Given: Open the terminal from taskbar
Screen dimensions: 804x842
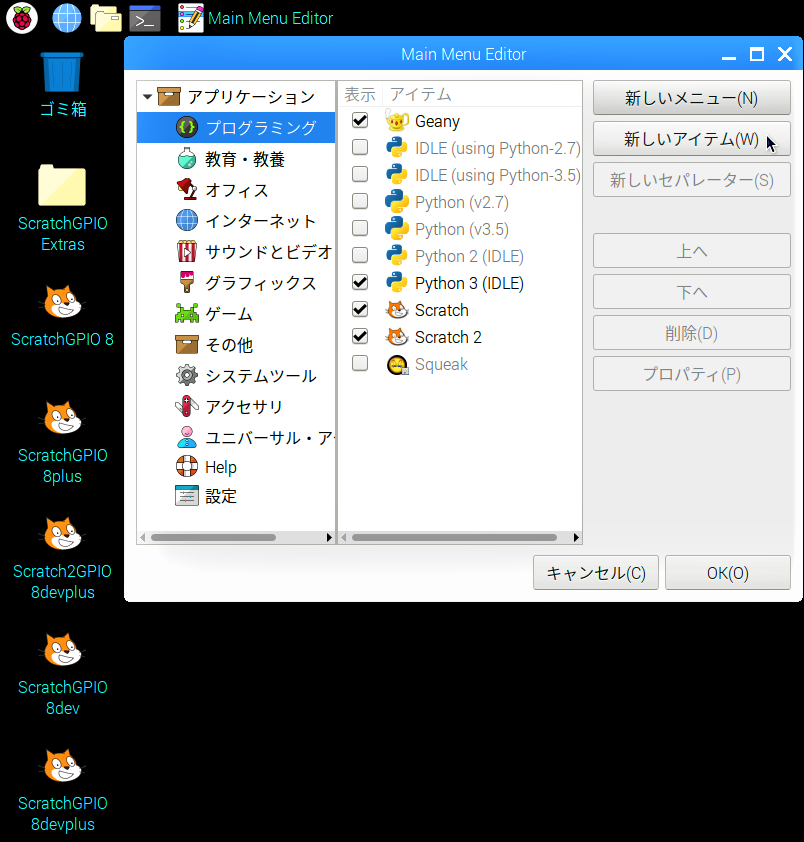Looking at the screenshot, I should (145, 18).
